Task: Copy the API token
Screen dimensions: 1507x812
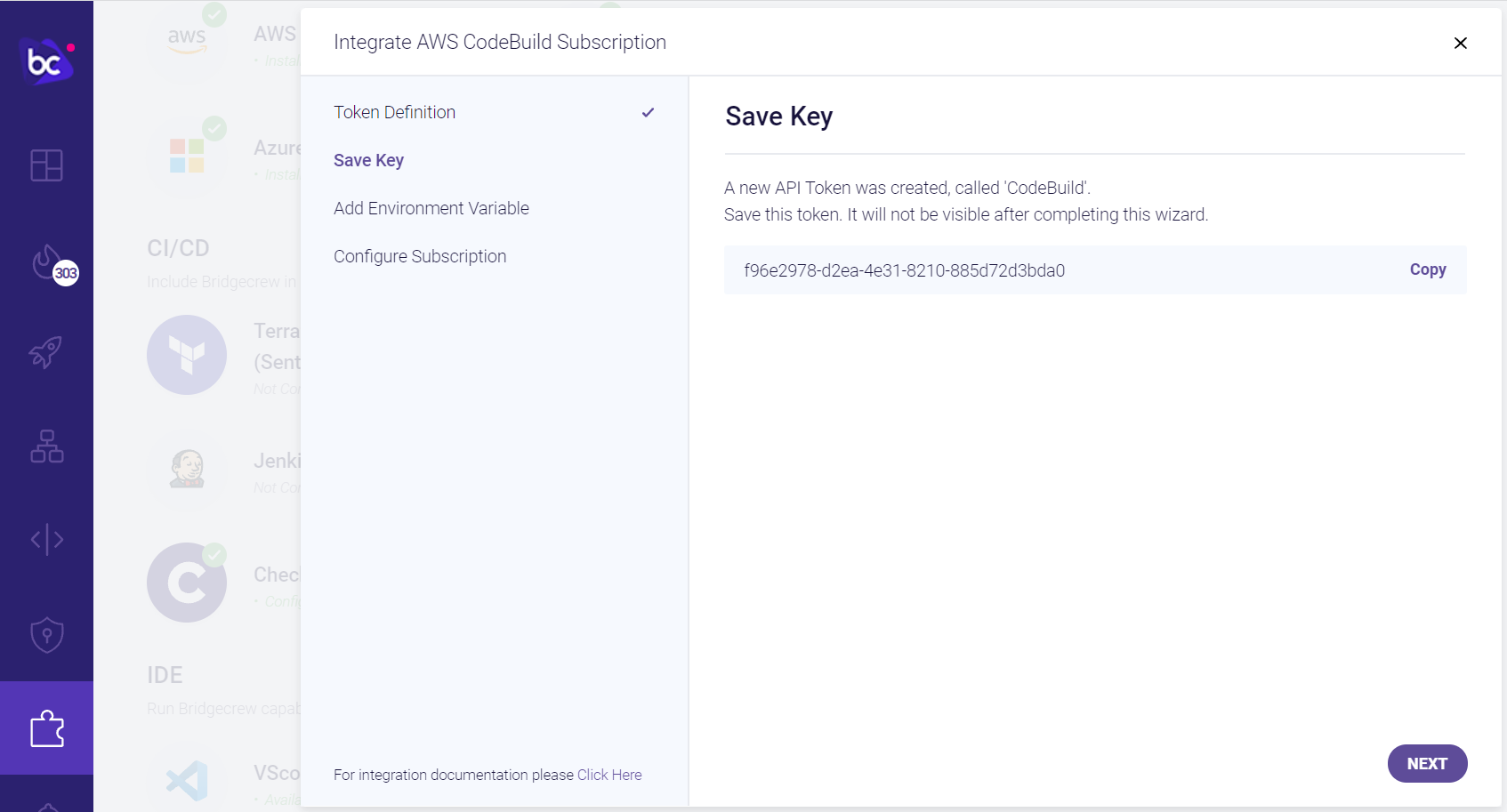Action: [x=1428, y=269]
